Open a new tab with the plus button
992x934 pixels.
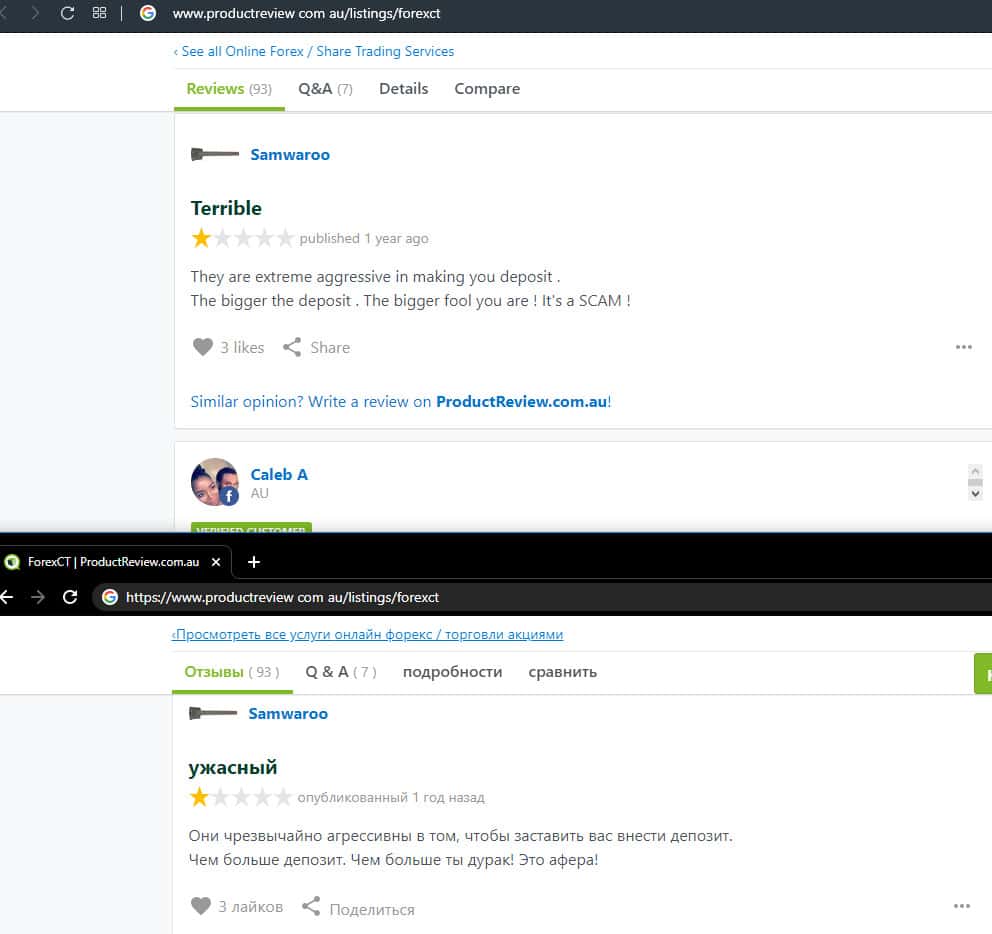click(254, 562)
